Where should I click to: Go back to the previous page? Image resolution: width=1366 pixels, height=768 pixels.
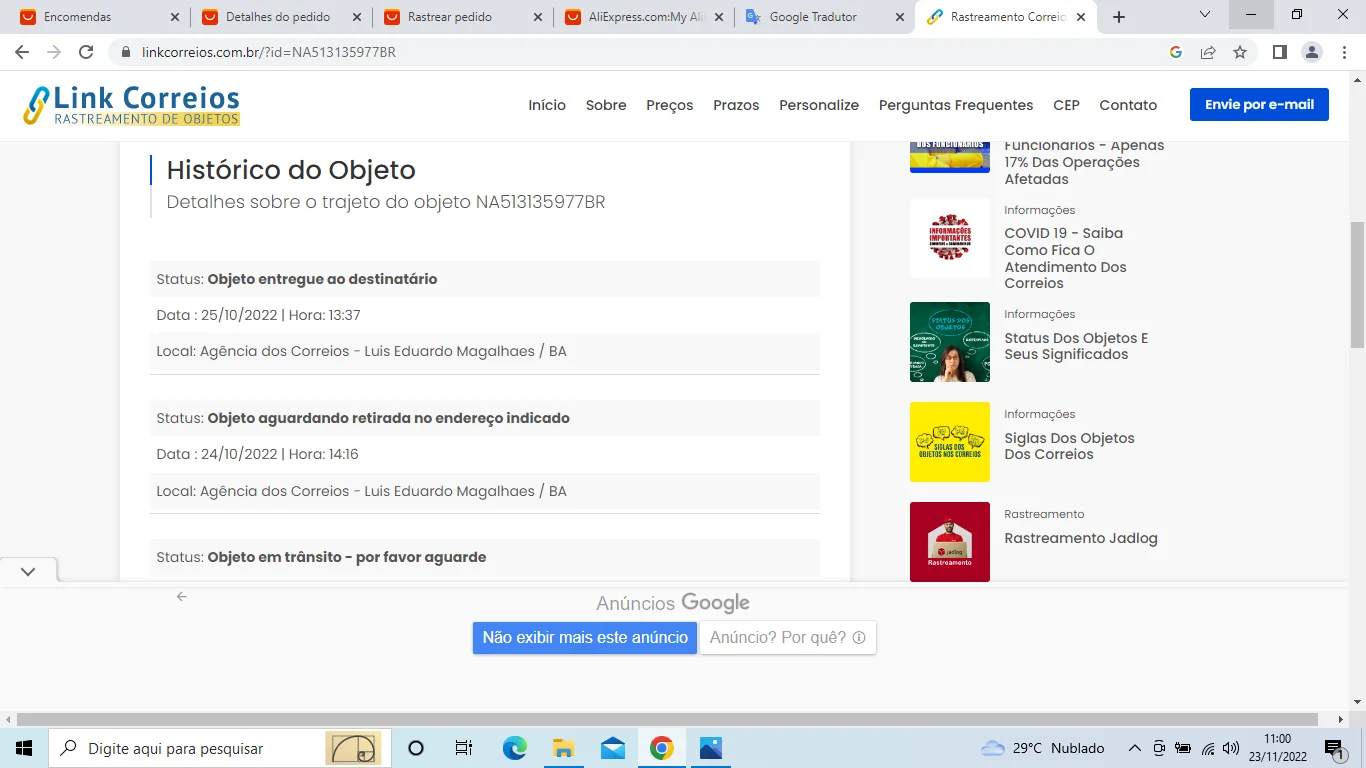click(22, 52)
